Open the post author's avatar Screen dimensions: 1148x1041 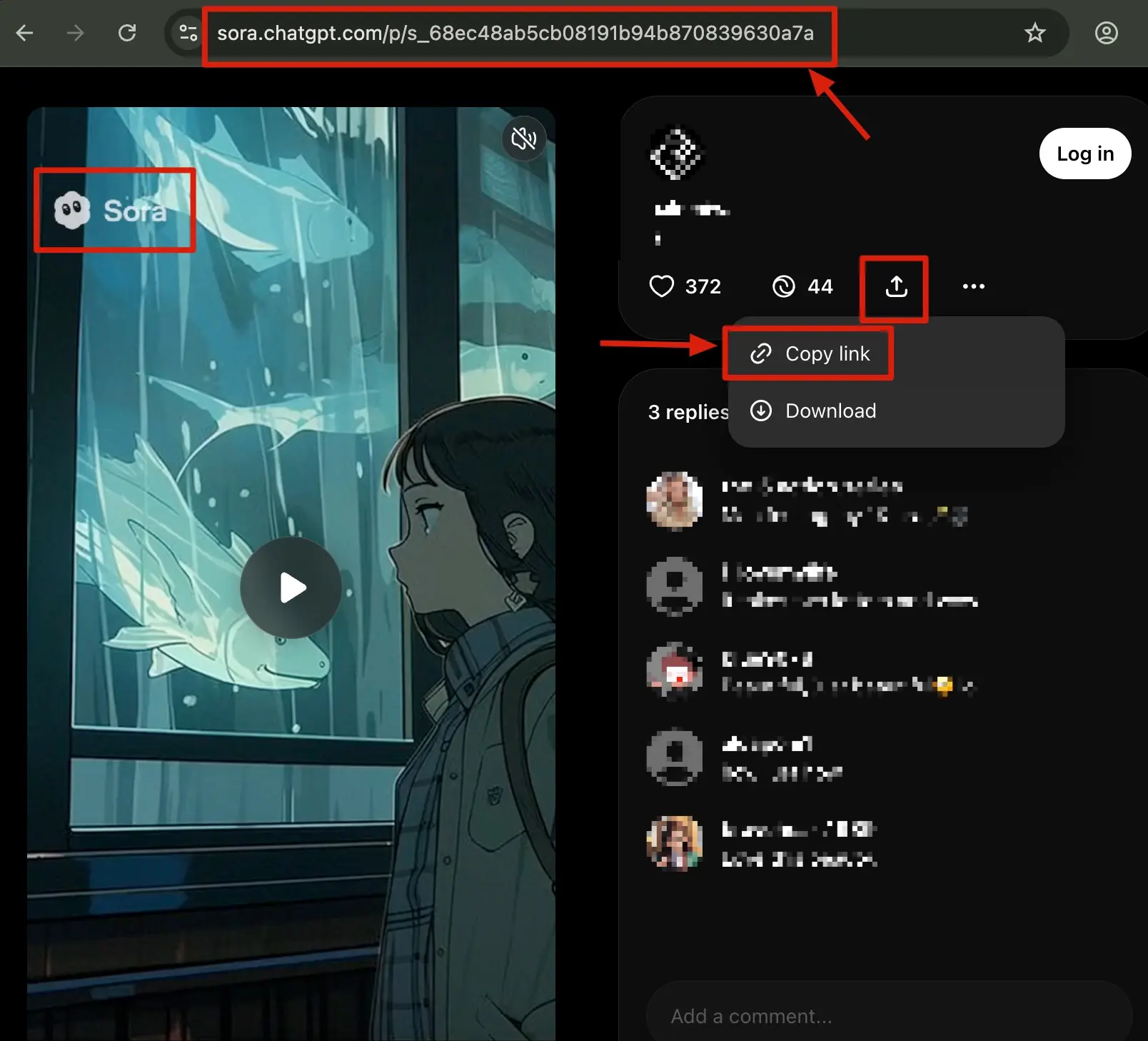point(676,154)
